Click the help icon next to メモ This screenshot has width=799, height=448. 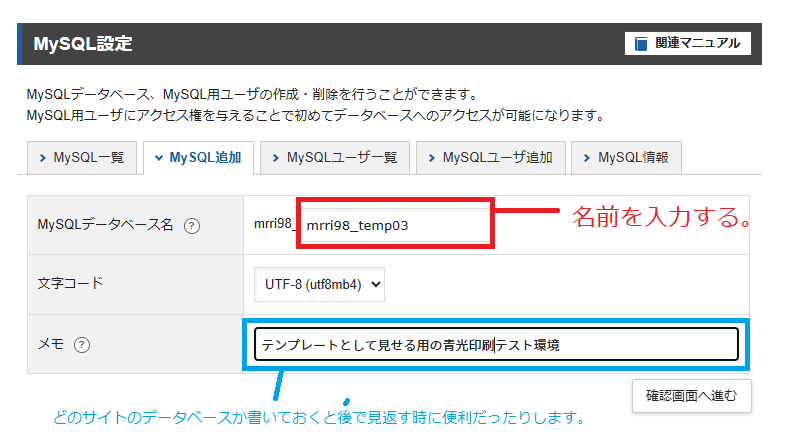82,345
